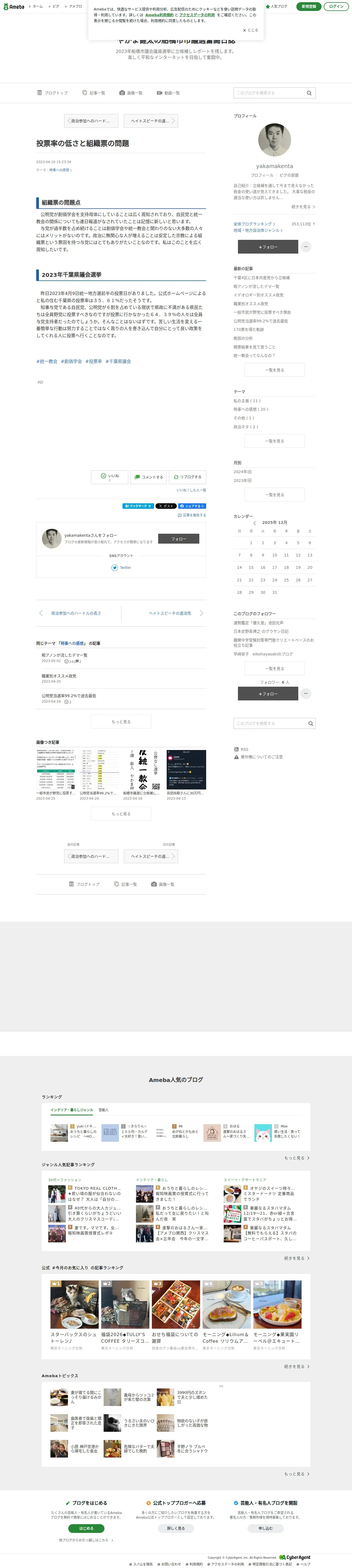This screenshot has width=352, height=1568.
Task: Close the cookie notice with とじる
Action: (251, 30)
